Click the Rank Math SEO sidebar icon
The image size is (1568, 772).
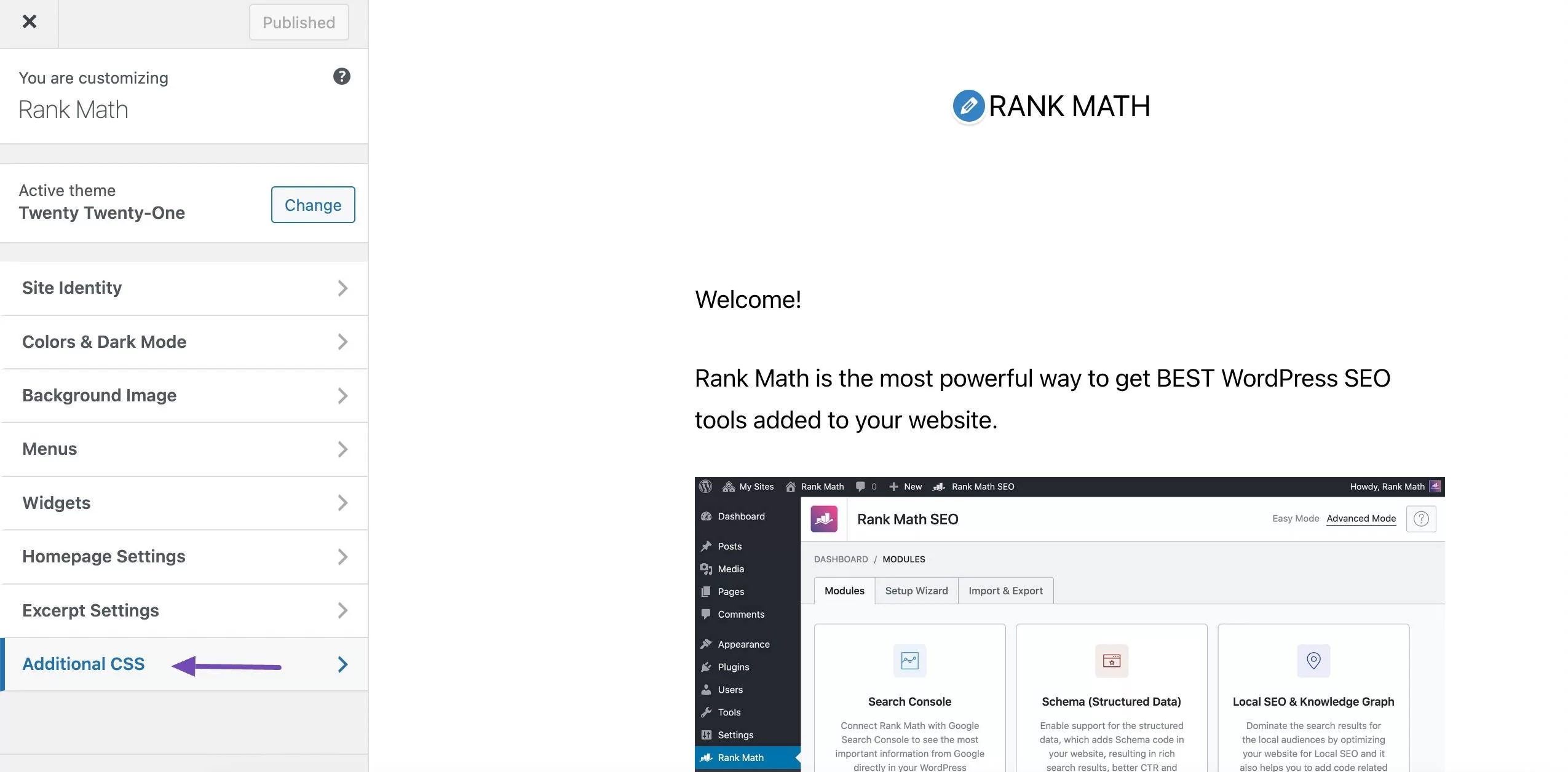[x=706, y=758]
